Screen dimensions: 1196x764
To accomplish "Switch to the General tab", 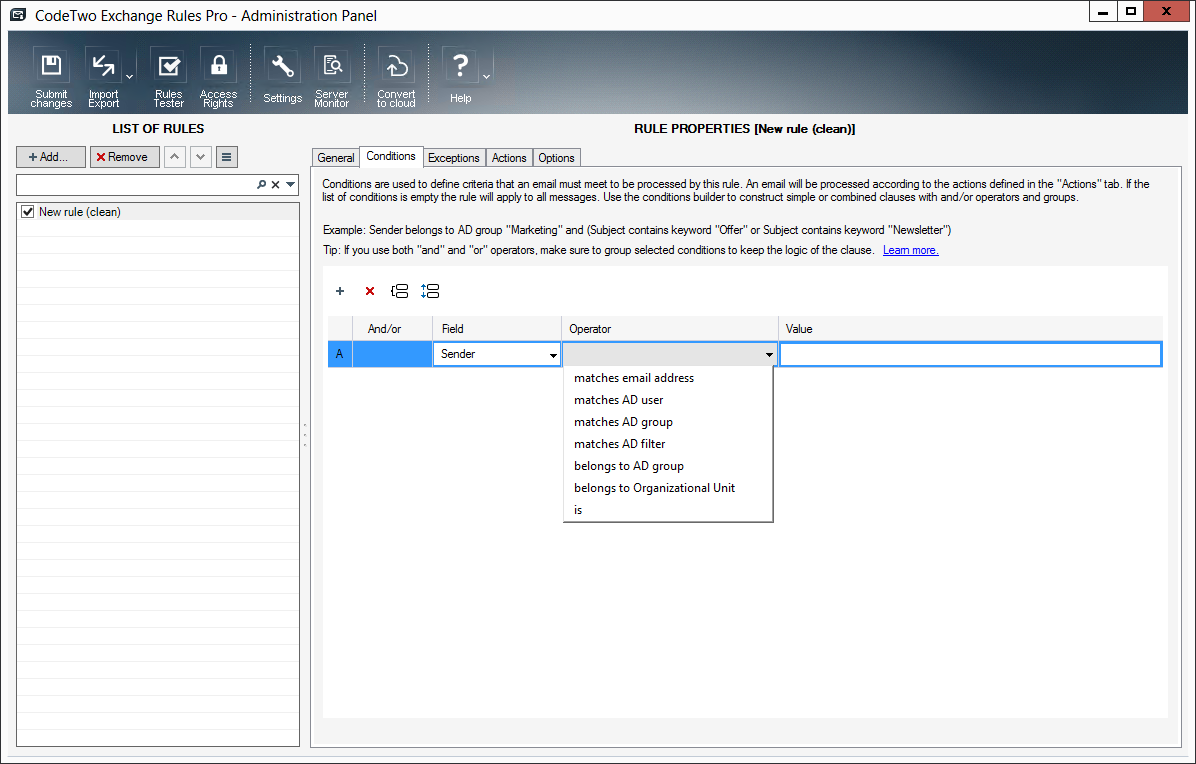I will [x=336, y=158].
